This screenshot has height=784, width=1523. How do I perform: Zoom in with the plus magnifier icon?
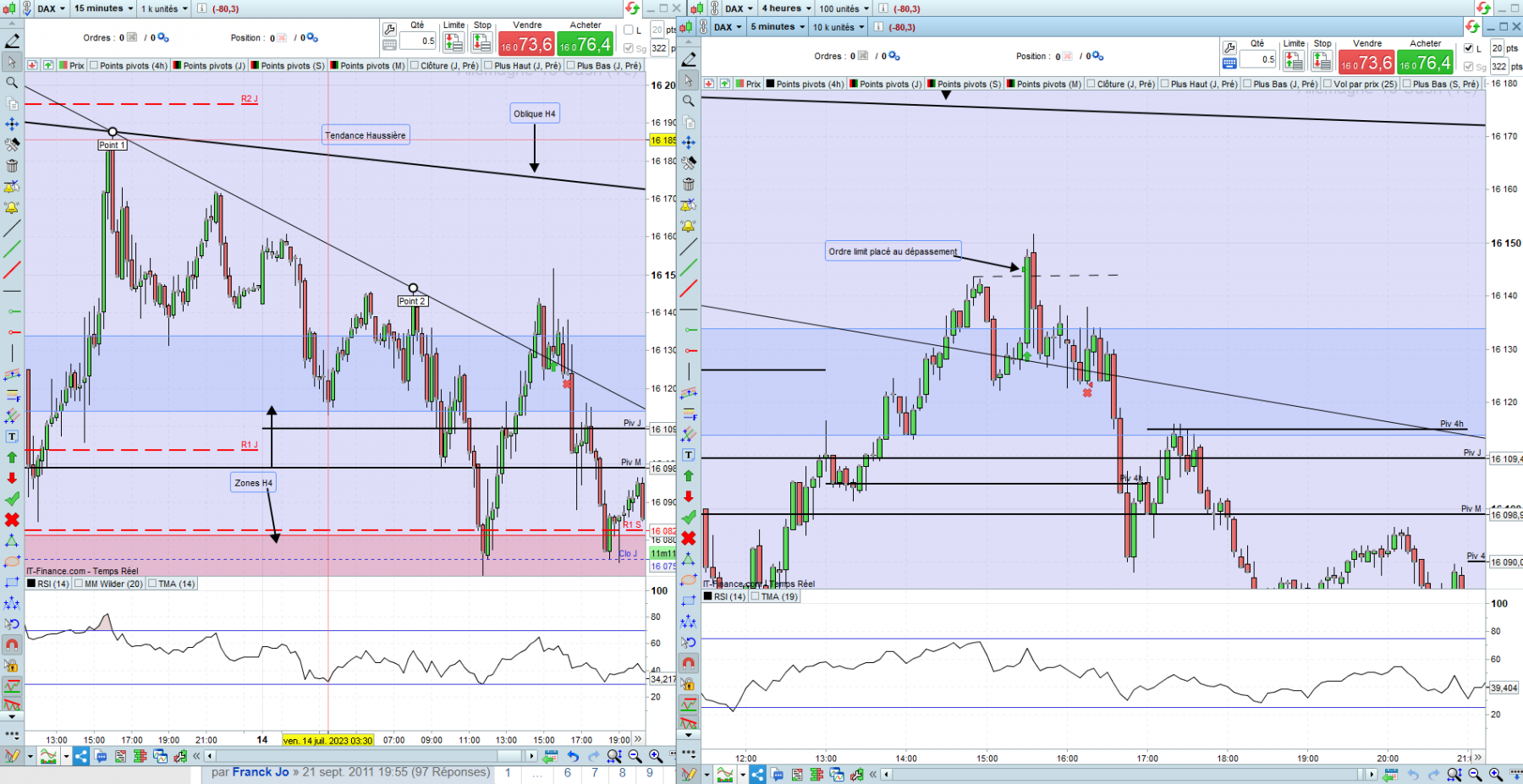[x=656, y=756]
